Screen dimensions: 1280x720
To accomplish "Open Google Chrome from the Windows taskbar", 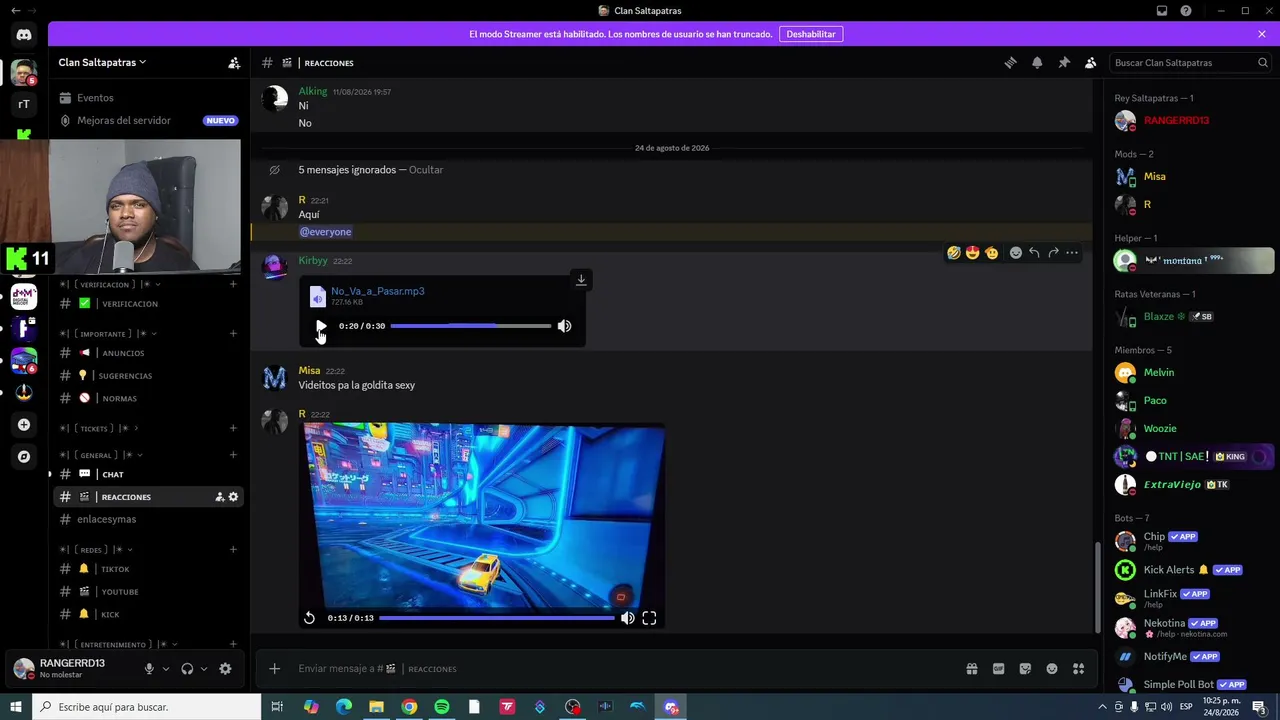I will (409, 707).
